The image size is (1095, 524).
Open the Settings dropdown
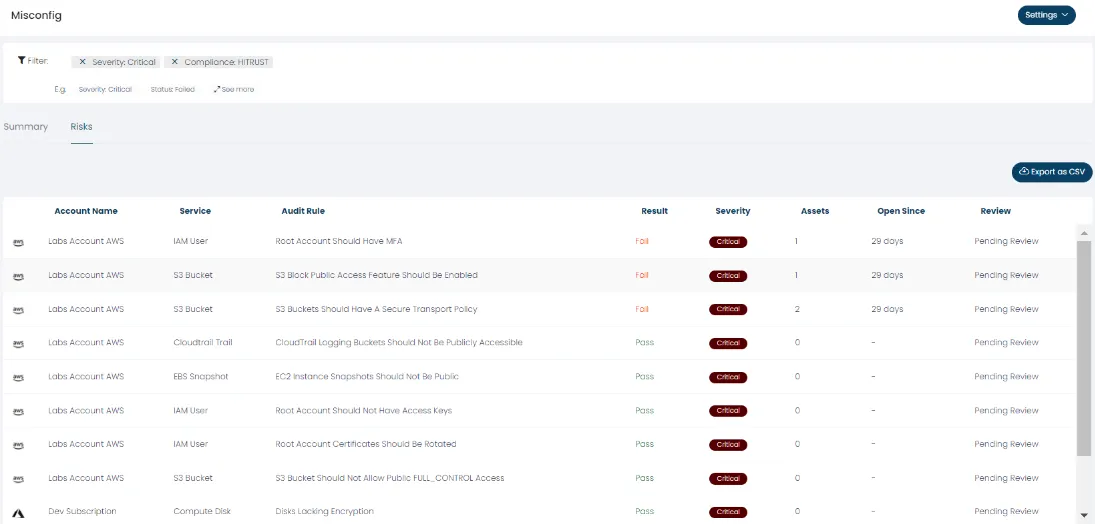click(1046, 15)
